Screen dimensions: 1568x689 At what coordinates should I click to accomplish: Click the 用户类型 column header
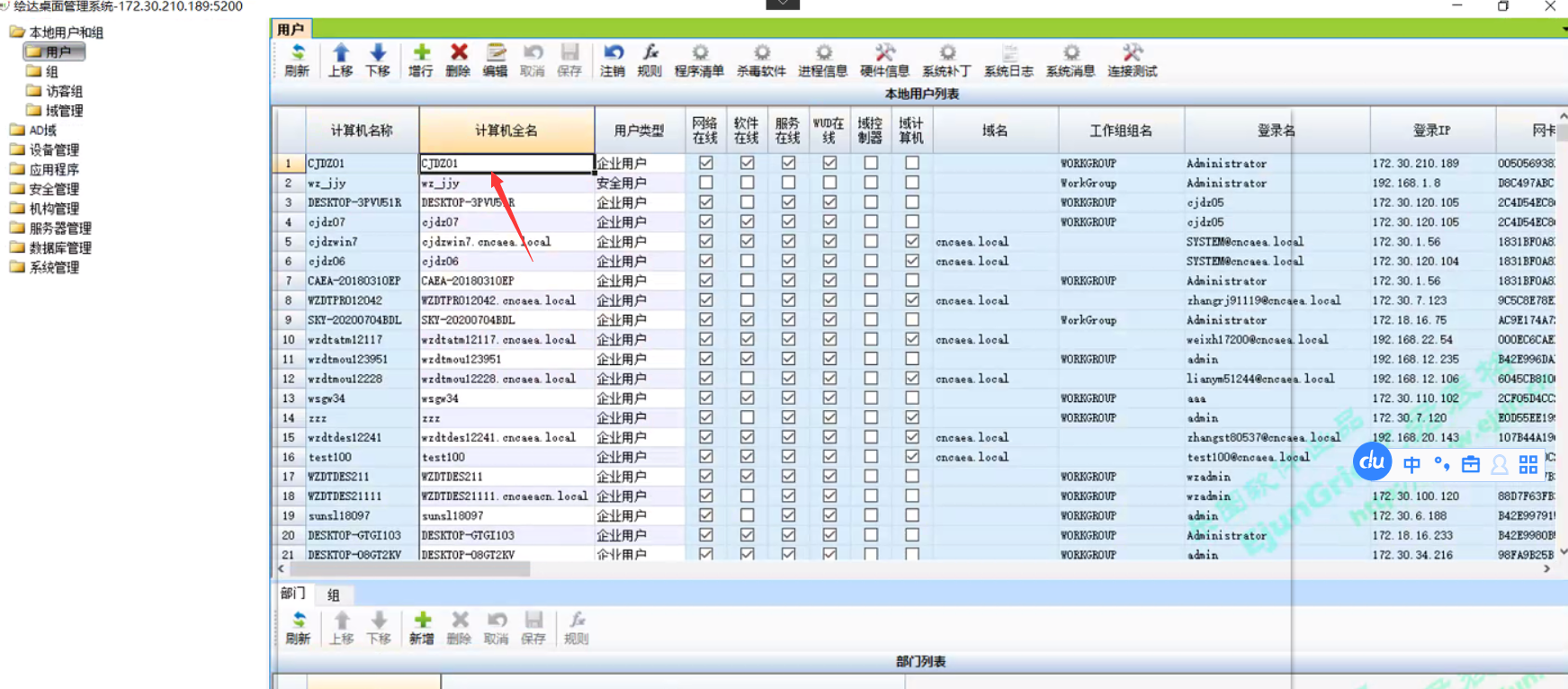[640, 130]
